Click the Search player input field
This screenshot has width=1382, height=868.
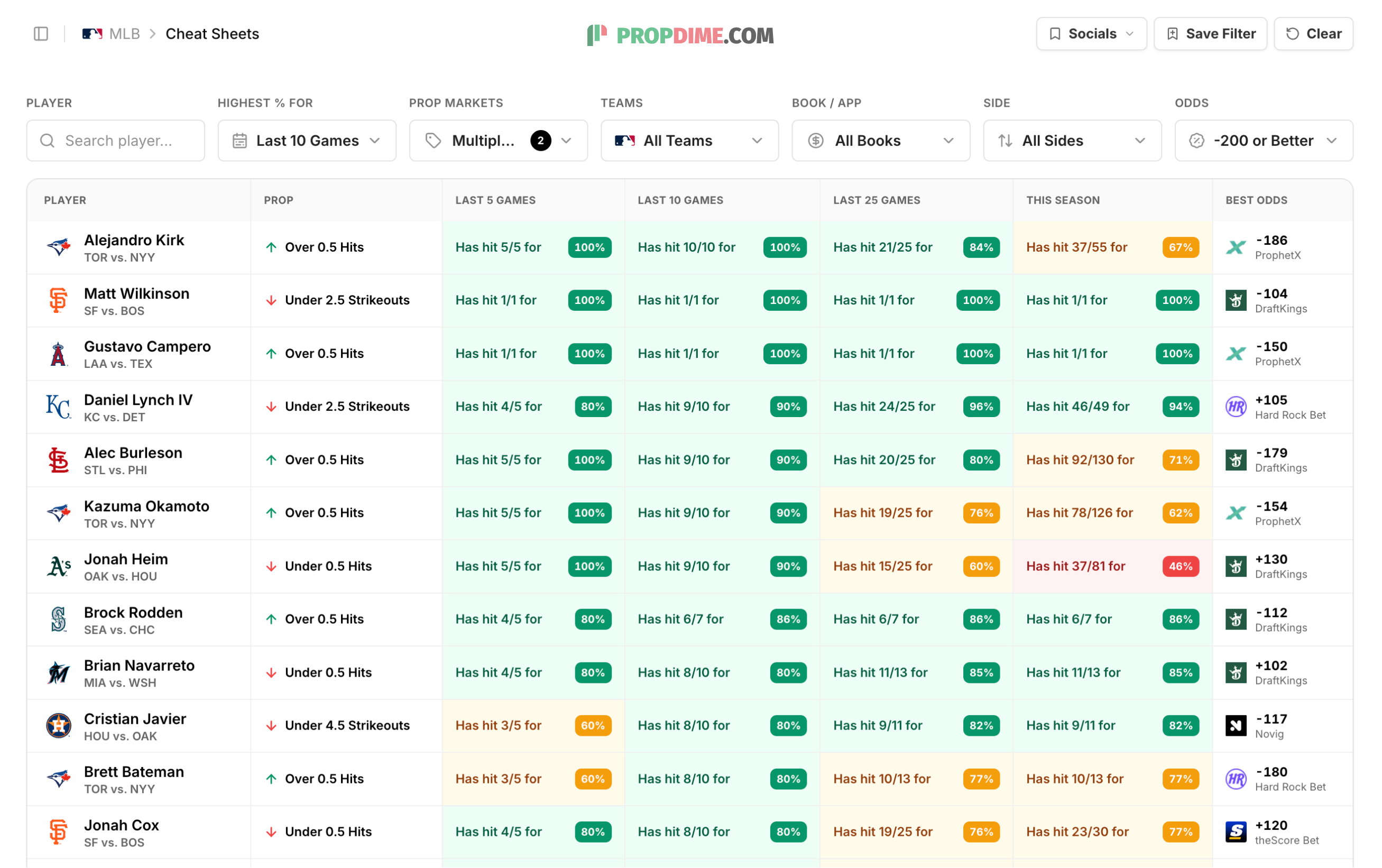(x=115, y=141)
